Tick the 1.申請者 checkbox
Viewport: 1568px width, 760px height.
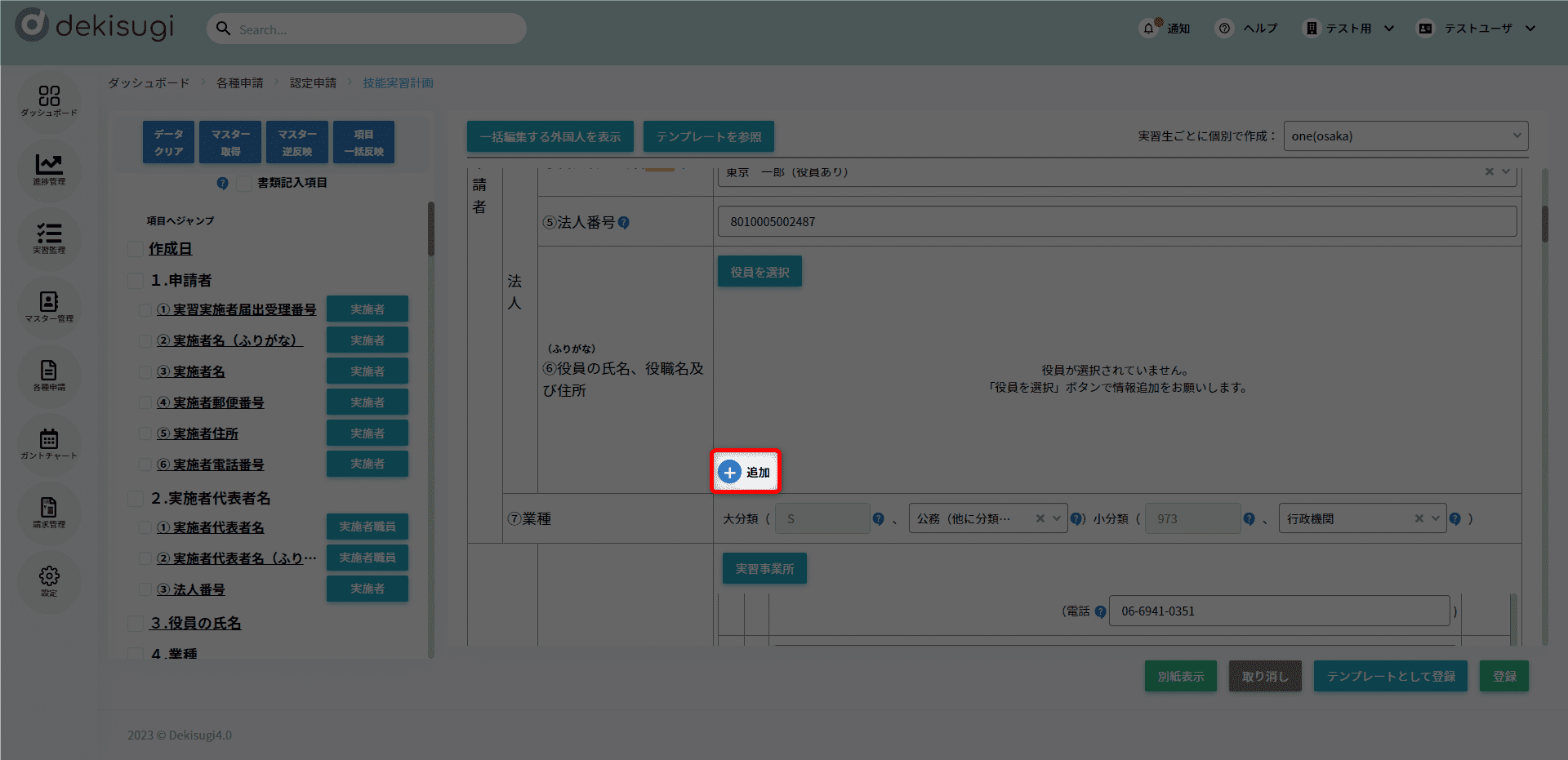136,281
